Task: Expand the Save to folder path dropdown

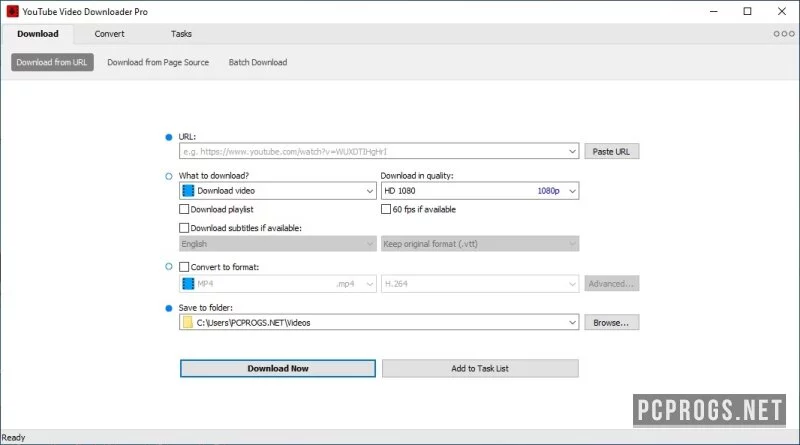Action: (x=572, y=323)
